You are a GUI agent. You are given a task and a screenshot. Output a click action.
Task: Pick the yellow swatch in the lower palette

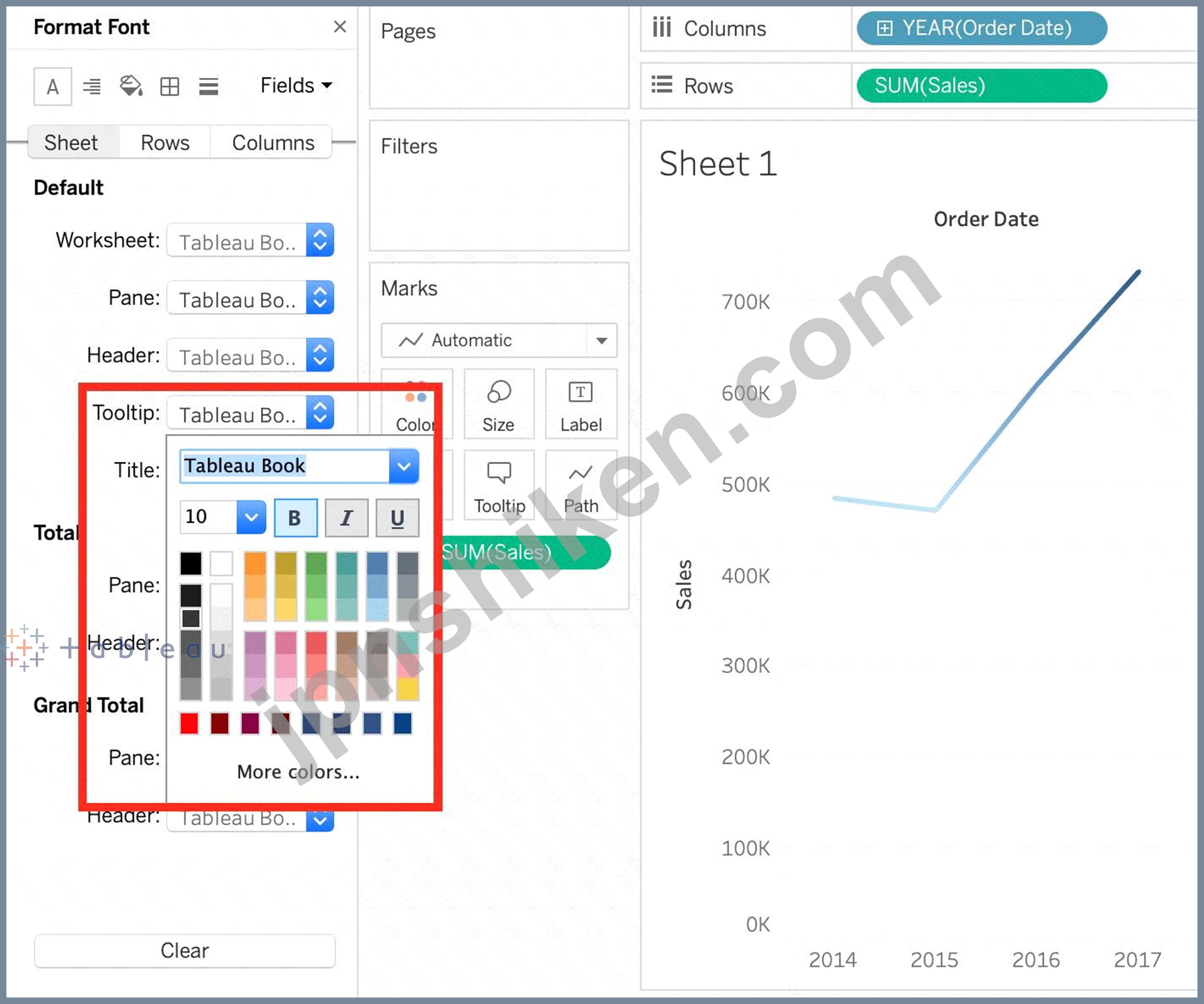pyautogui.click(x=407, y=689)
